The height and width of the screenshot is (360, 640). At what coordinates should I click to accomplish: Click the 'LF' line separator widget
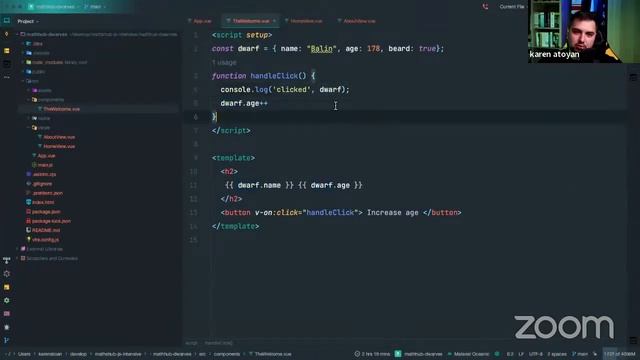click(x=521, y=354)
